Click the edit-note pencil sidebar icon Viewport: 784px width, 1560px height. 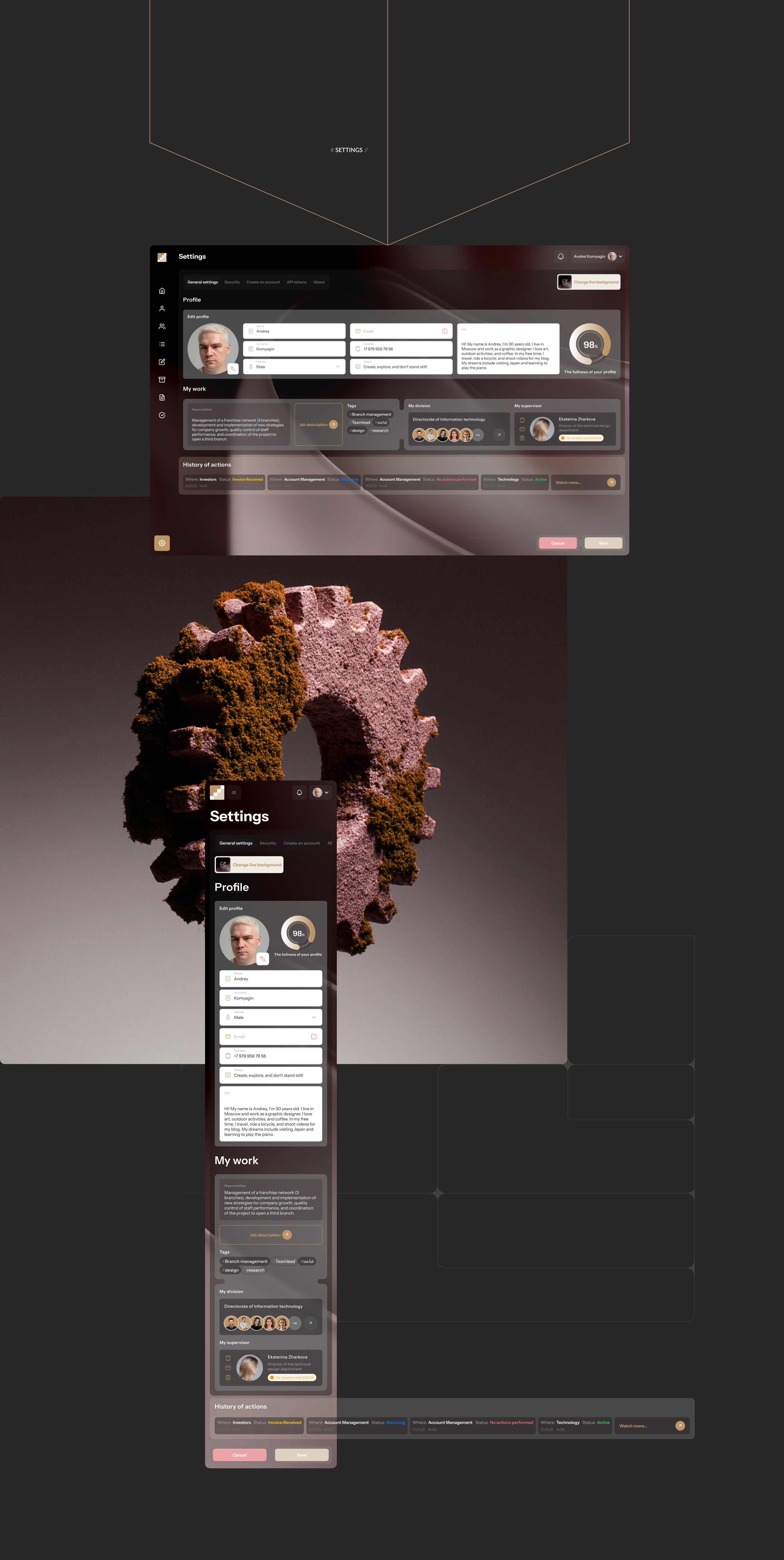tap(162, 362)
